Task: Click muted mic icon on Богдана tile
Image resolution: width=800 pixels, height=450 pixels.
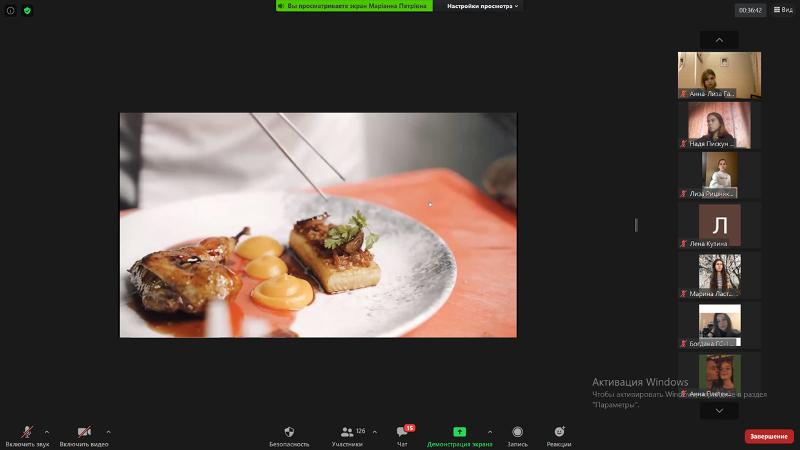Action: coord(684,343)
